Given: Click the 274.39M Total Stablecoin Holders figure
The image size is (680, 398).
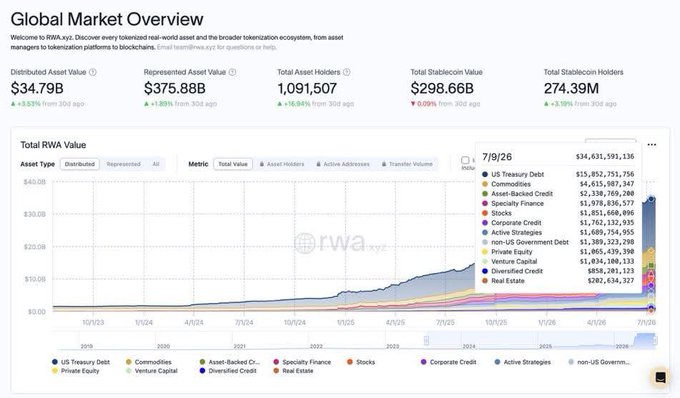Looking at the screenshot, I should point(571,88).
